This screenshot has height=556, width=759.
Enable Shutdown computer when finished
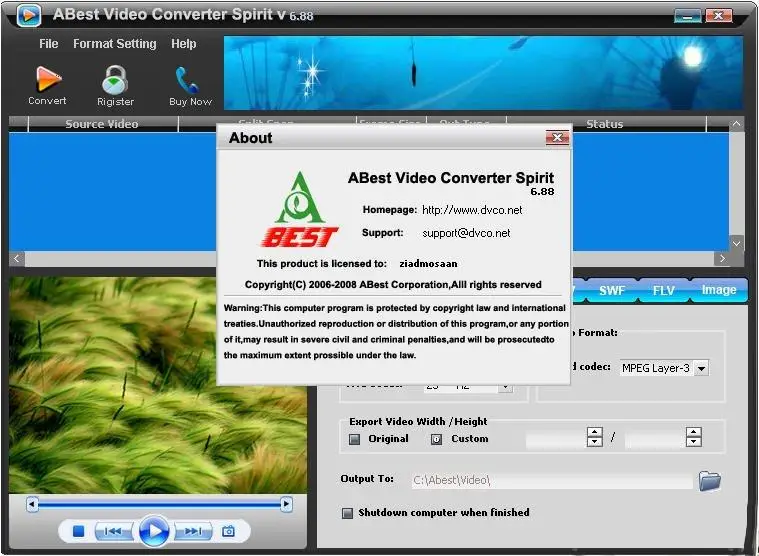point(347,513)
